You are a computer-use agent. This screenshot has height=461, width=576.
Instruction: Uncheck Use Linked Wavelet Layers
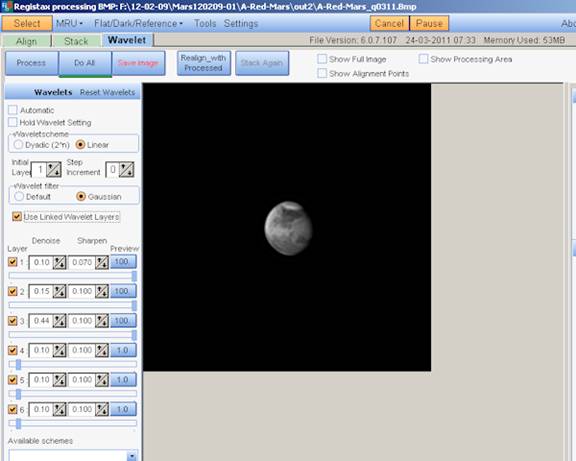17,216
